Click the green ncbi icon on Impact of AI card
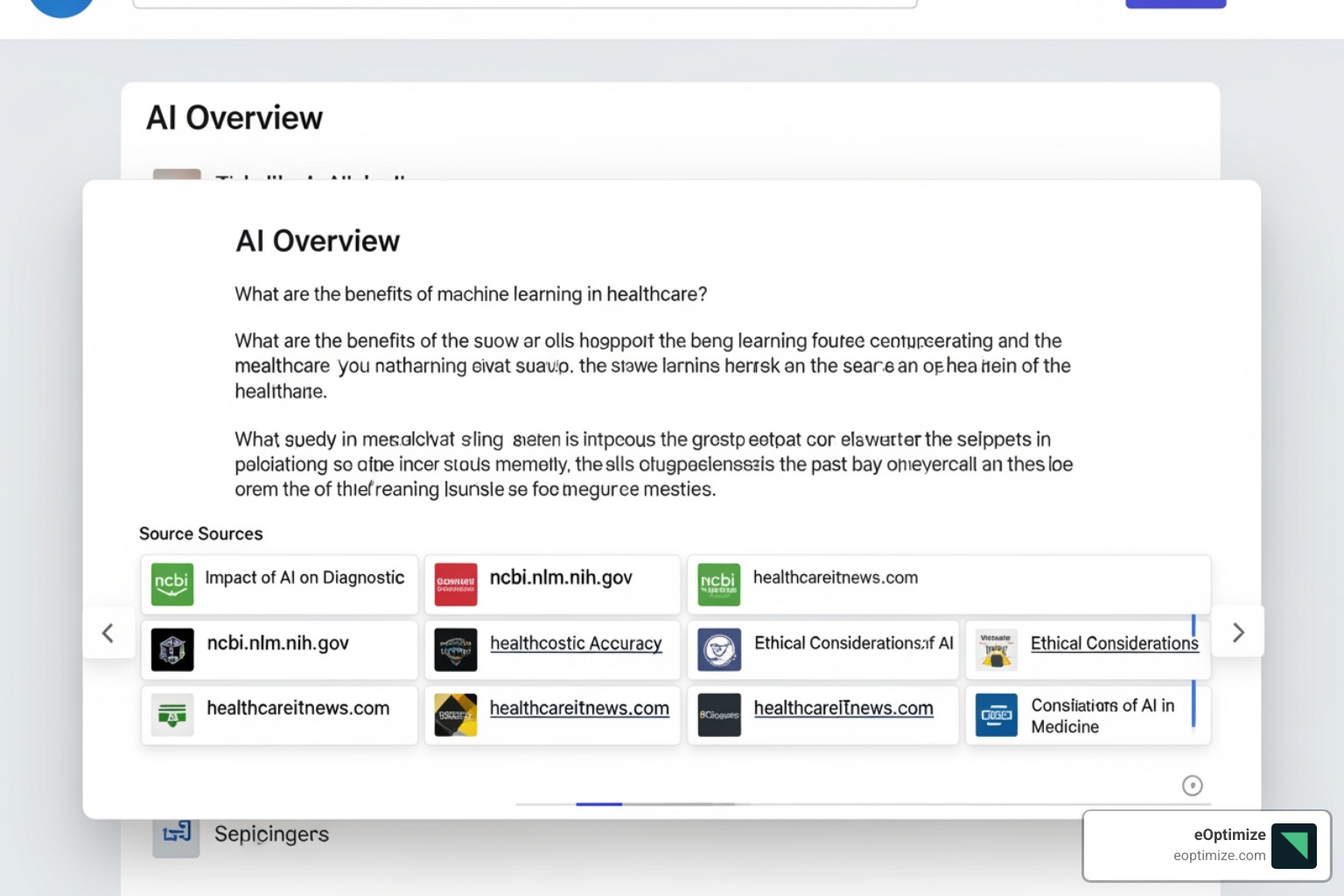 coord(172,584)
